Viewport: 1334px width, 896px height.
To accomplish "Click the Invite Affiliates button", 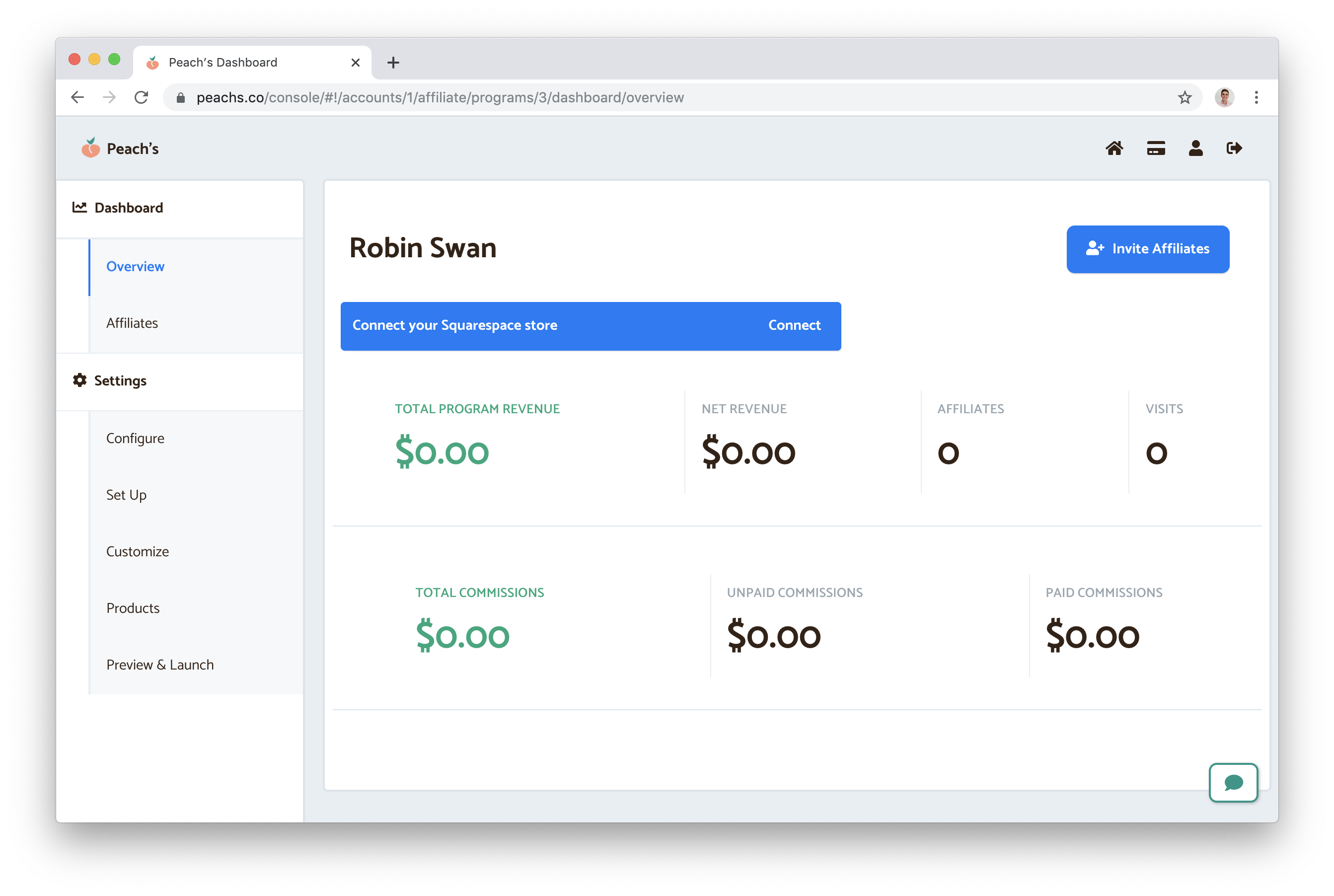I will [x=1147, y=249].
